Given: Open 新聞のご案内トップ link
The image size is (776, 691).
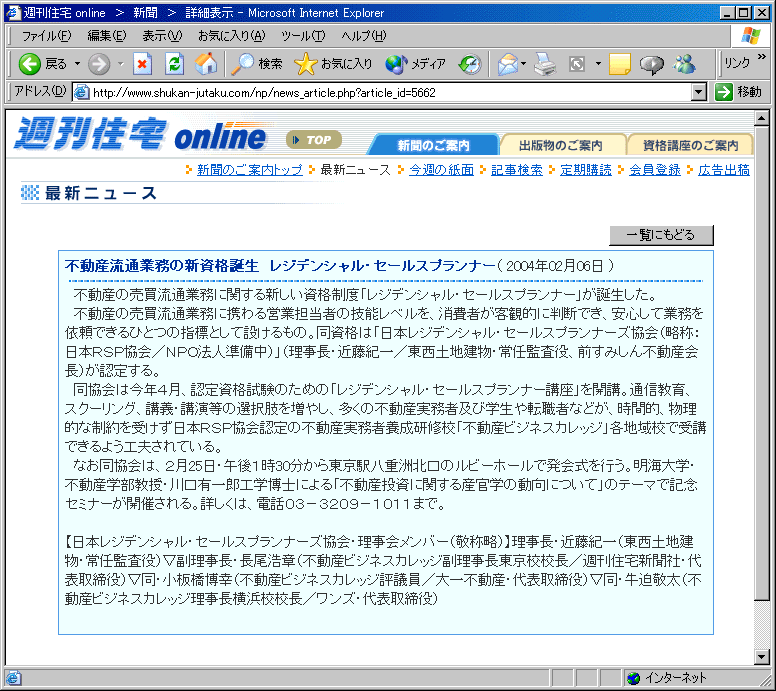Looking at the screenshot, I should (249, 170).
